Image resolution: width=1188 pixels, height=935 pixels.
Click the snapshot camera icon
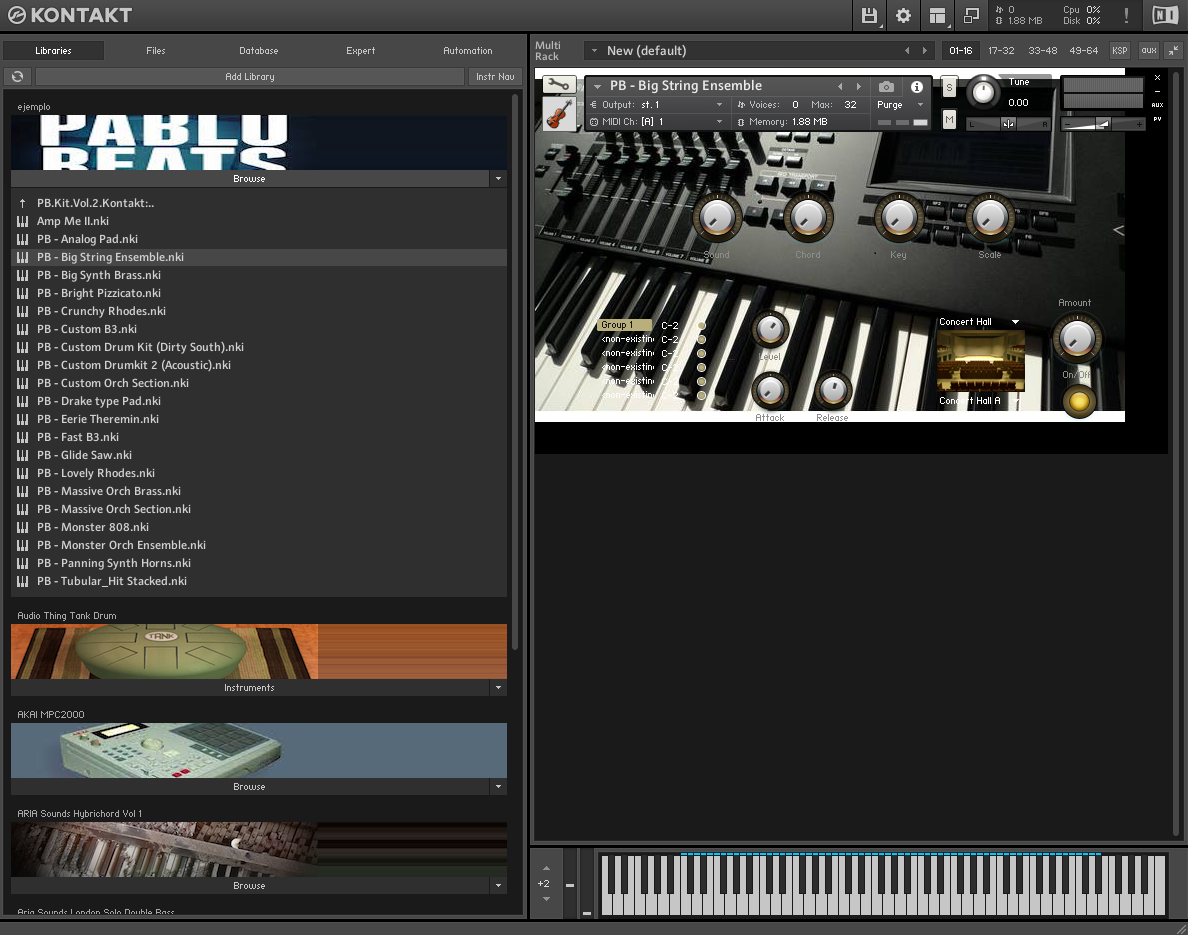coord(886,86)
